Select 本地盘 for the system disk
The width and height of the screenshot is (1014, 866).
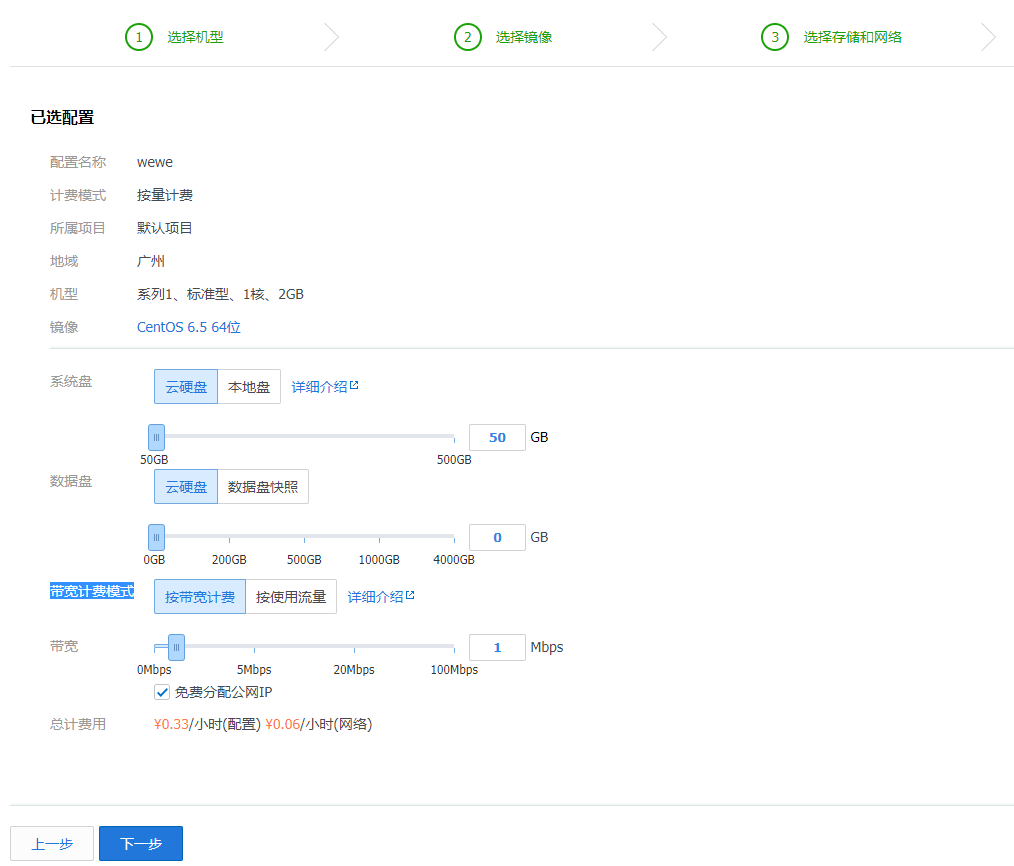point(249,387)
